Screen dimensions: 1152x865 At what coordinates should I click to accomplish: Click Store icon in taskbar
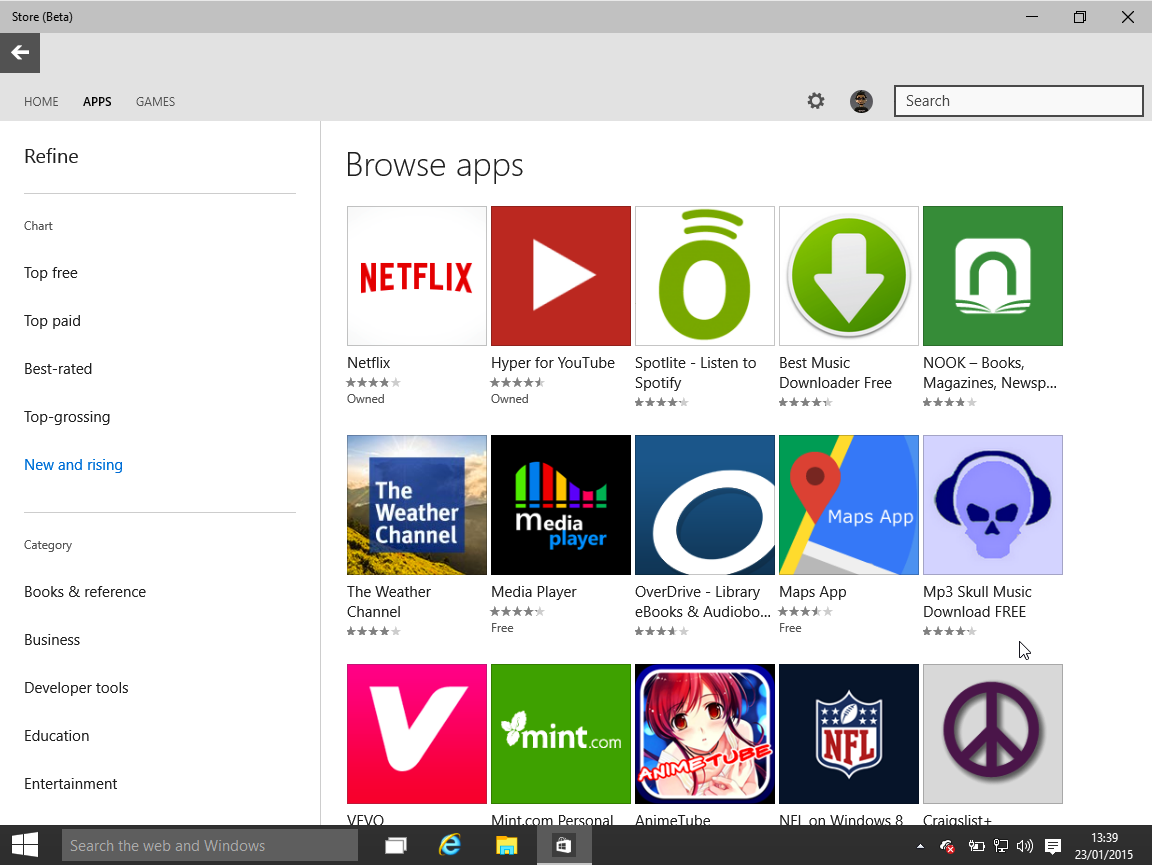point(564,846)
